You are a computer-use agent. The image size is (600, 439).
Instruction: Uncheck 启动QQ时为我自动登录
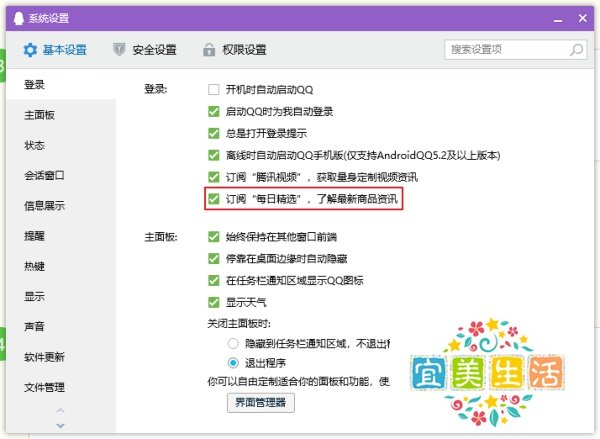click(x=214, y=111)
